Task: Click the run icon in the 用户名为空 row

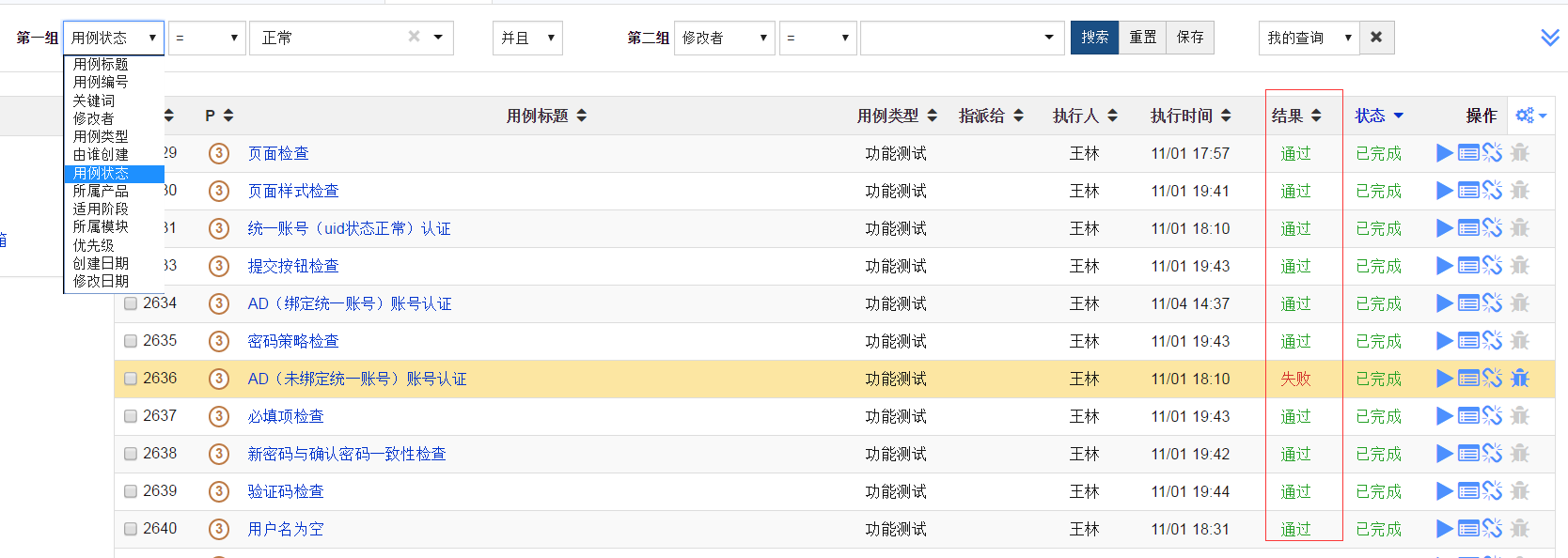Action: click(x=1445, y=529)
